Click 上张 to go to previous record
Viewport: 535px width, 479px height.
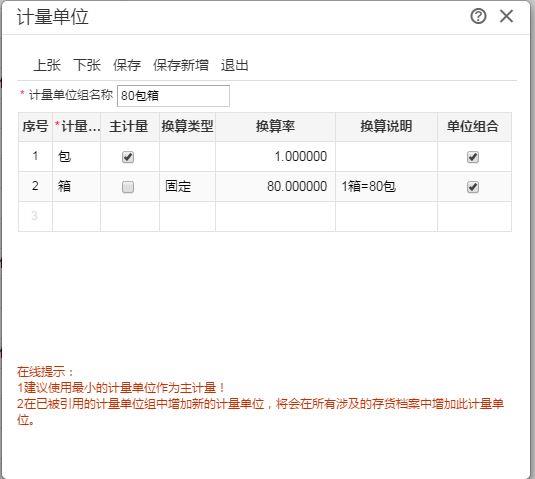tap(47, 65)
